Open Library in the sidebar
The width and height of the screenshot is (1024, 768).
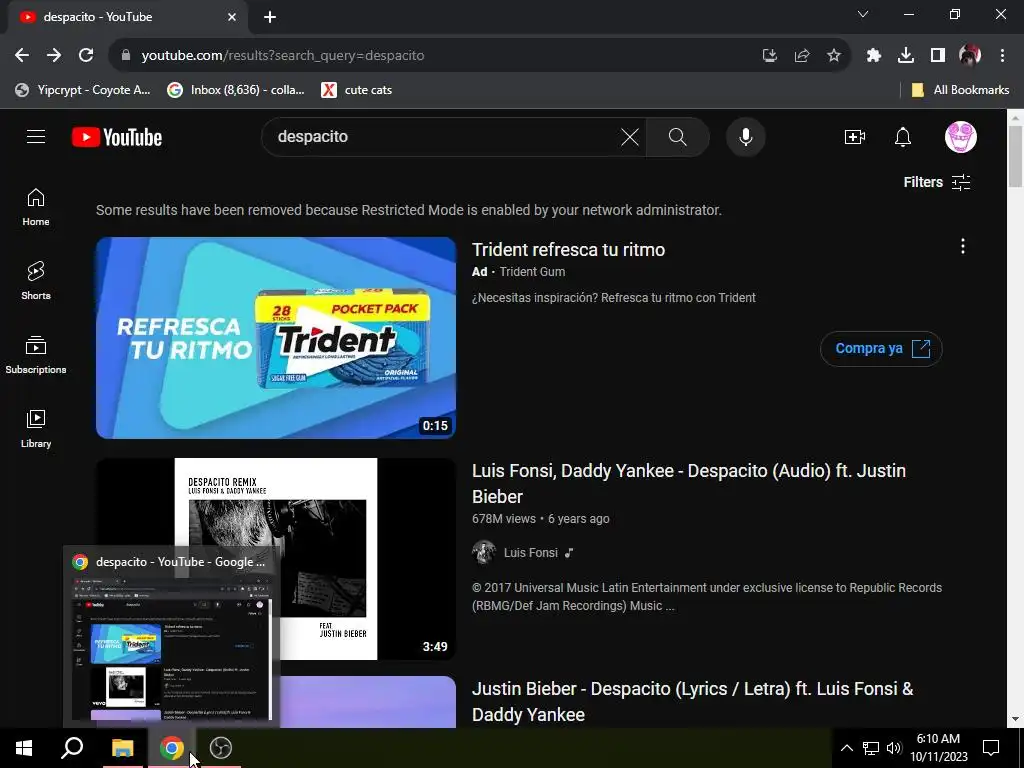[36, 428]
